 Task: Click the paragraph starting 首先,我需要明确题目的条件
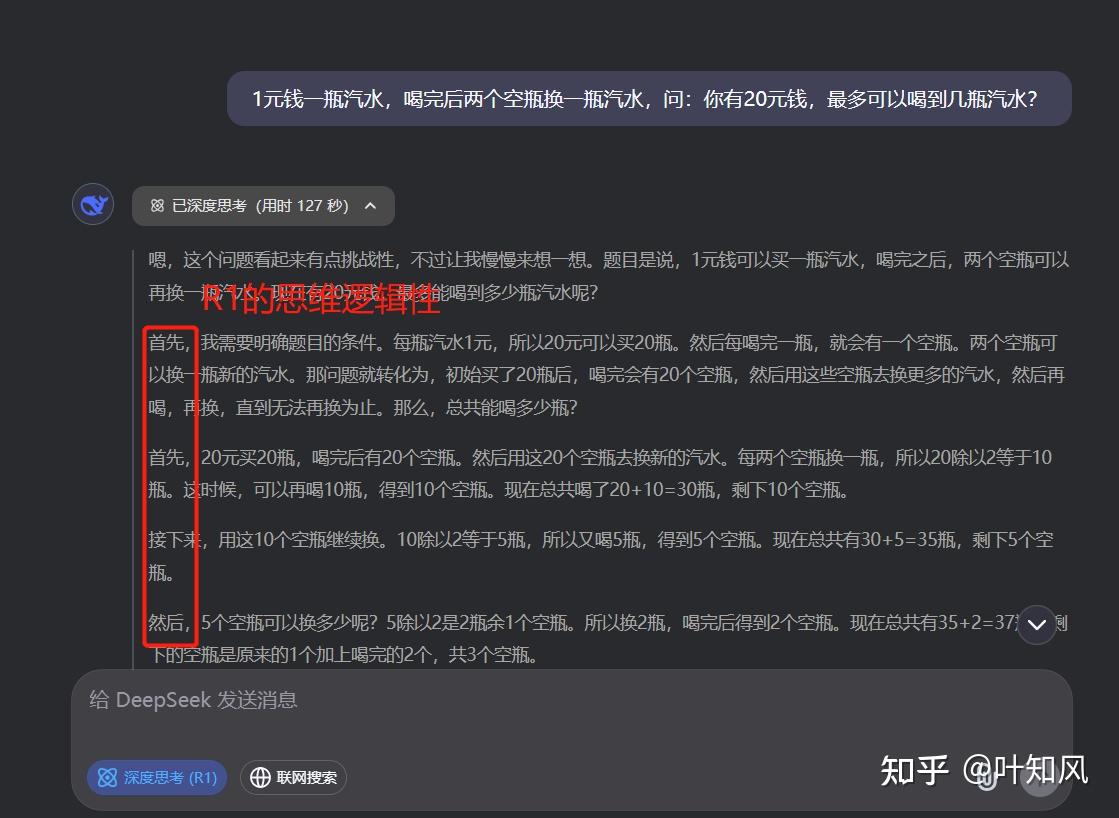pos(607,375)
